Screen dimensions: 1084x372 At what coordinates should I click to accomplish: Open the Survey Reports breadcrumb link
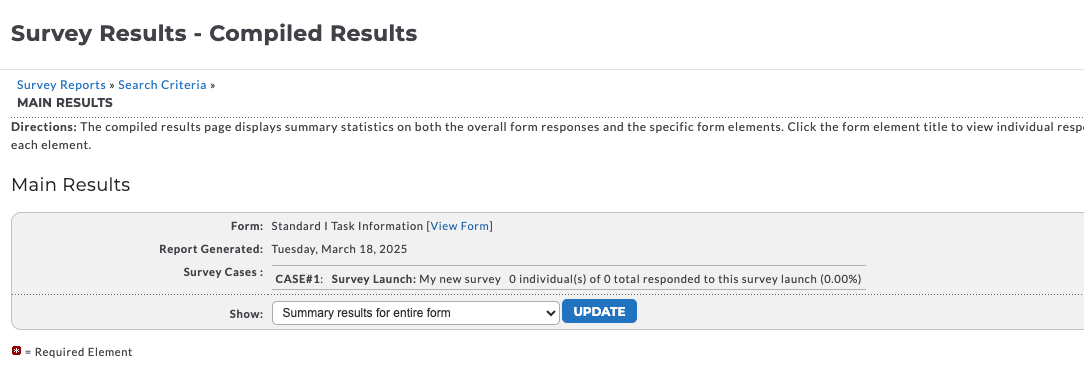[62, 85]
